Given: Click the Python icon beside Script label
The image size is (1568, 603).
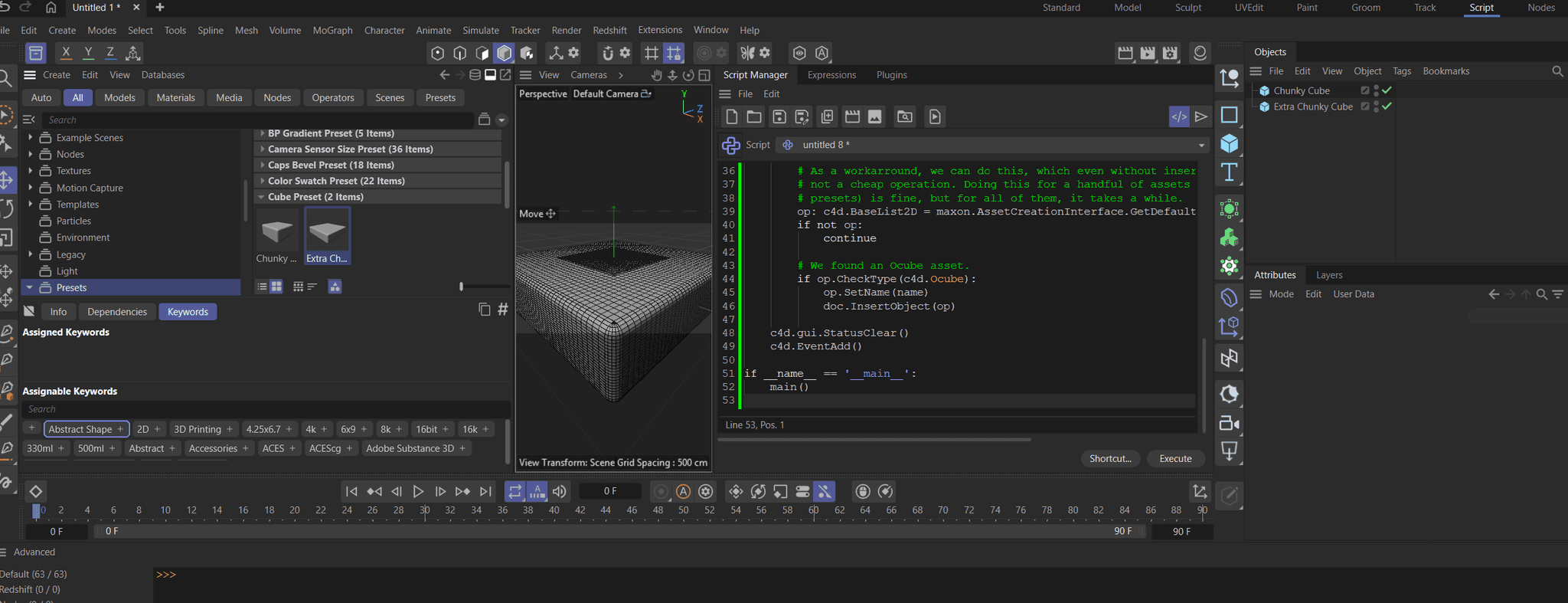Looking at the screenshot, I should 730,145.
